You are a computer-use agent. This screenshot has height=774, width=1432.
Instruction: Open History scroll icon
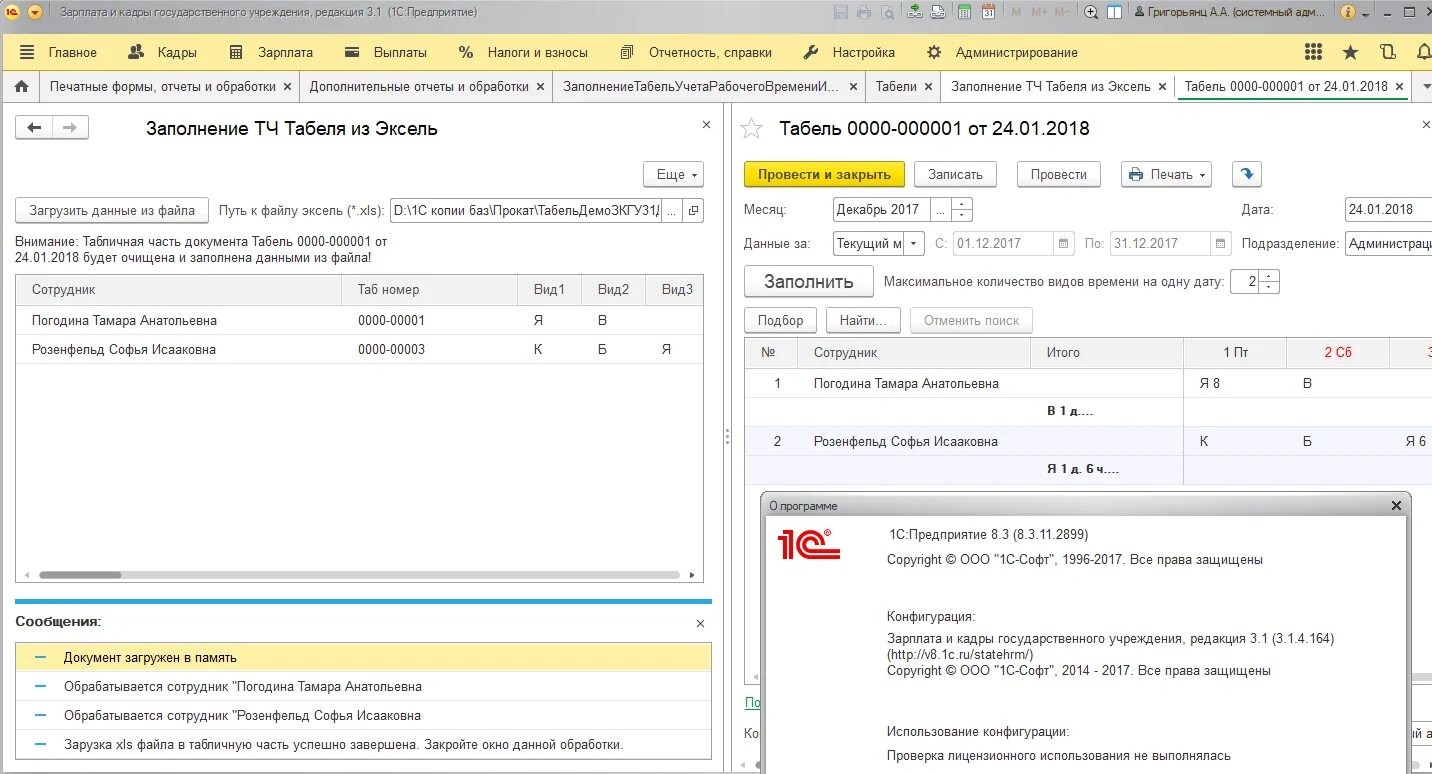coord(1388,52)
